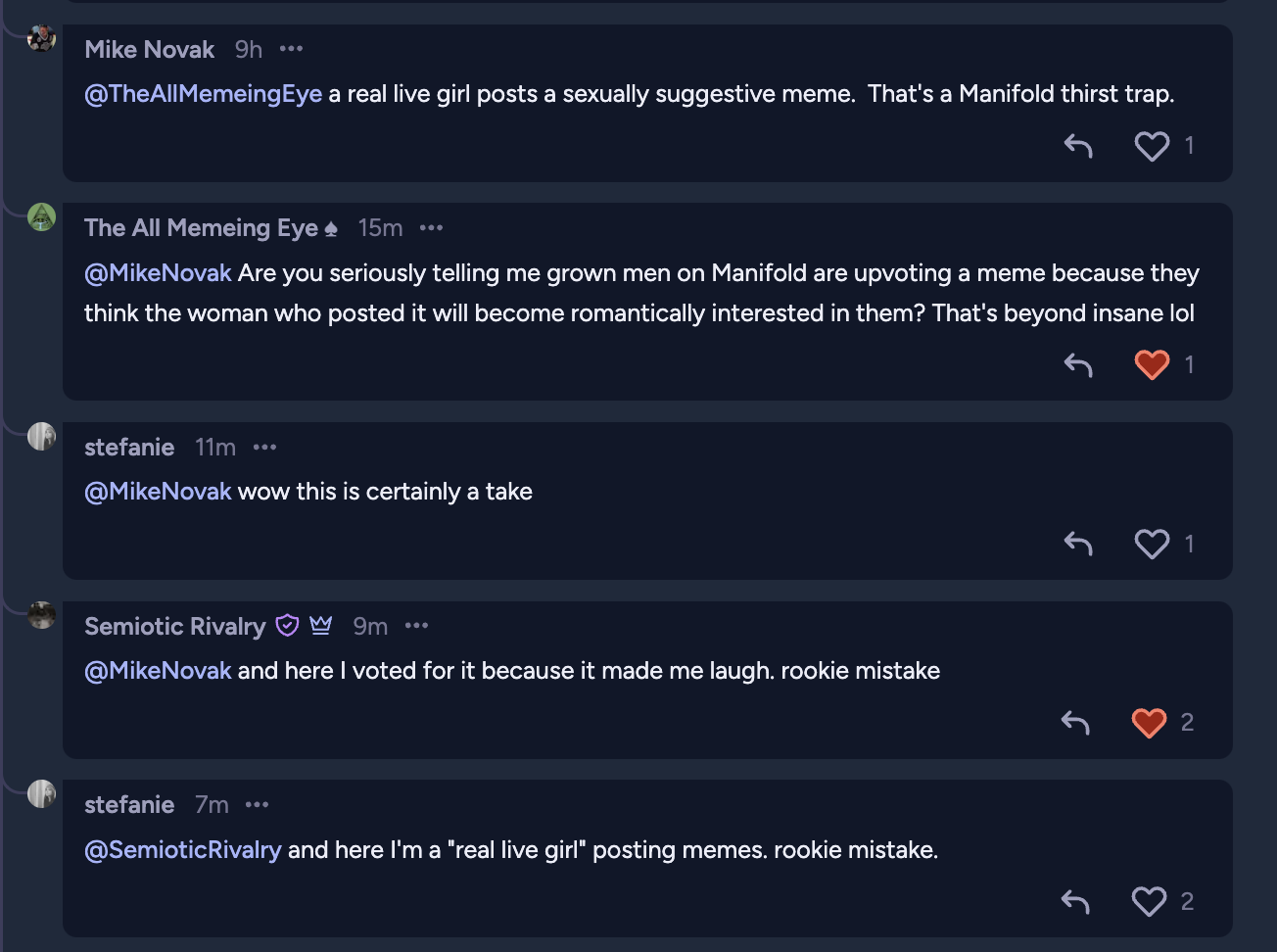Open more options for Semiotic Rivalry's comment

pos(416,626)
